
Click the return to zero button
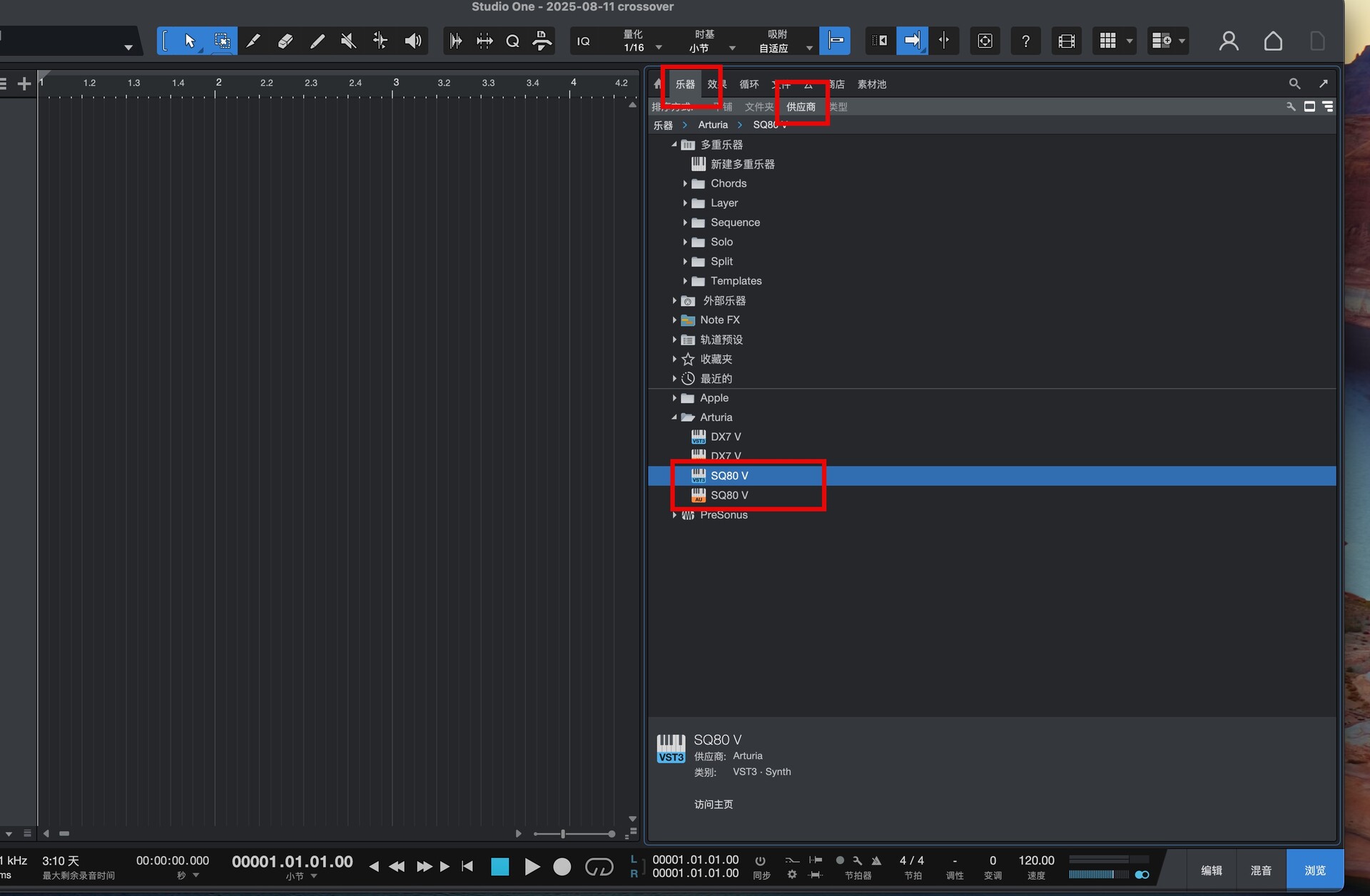[467, 867]
